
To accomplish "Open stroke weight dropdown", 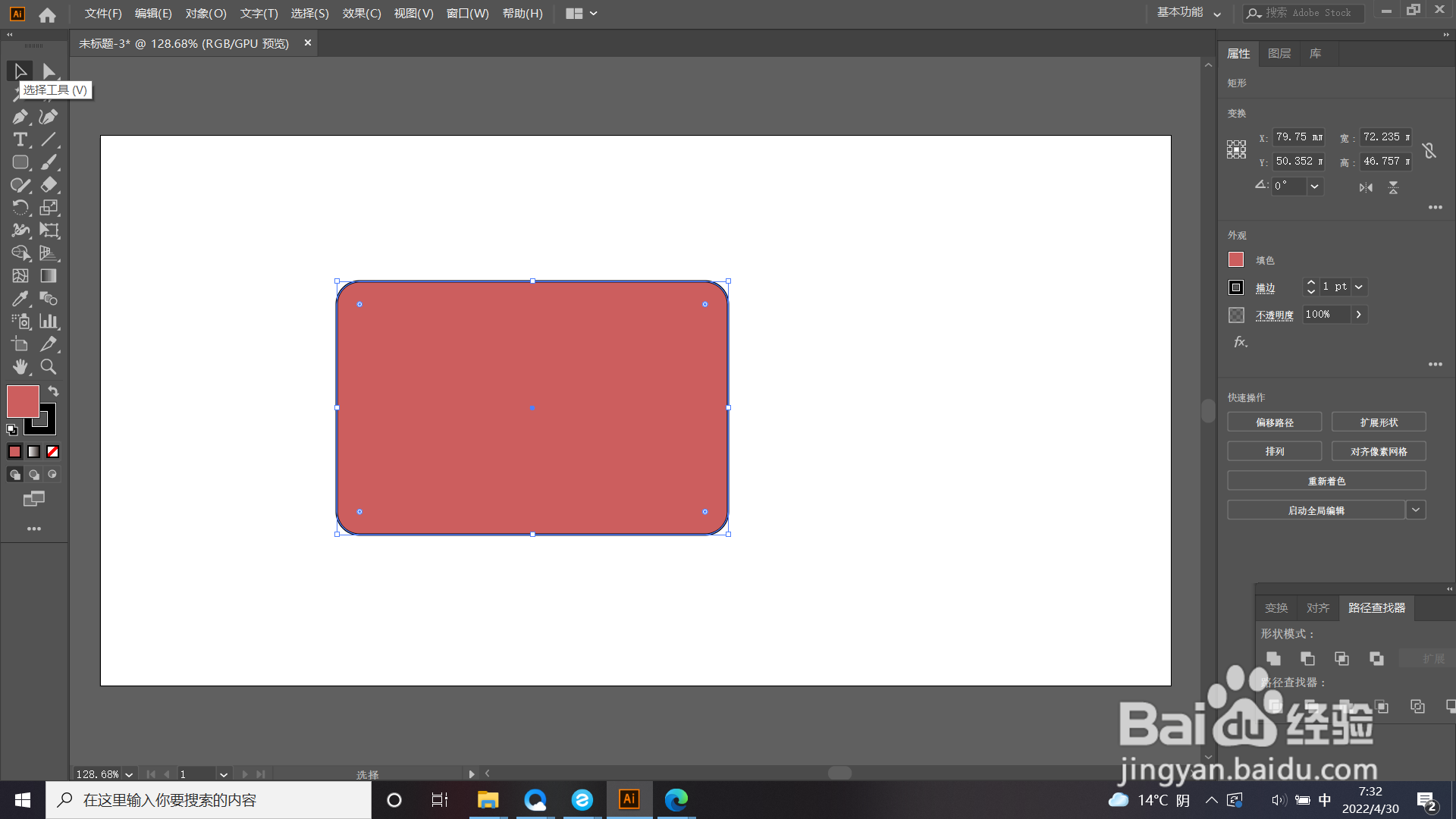I will (1359, 287).
